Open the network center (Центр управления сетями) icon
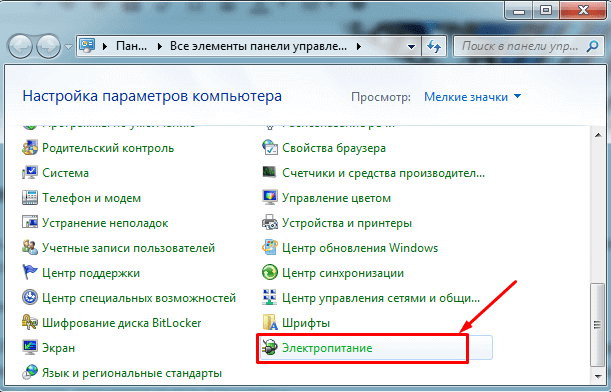The width and height of the screenshot is (611, 392). click(x=270, y=298)
